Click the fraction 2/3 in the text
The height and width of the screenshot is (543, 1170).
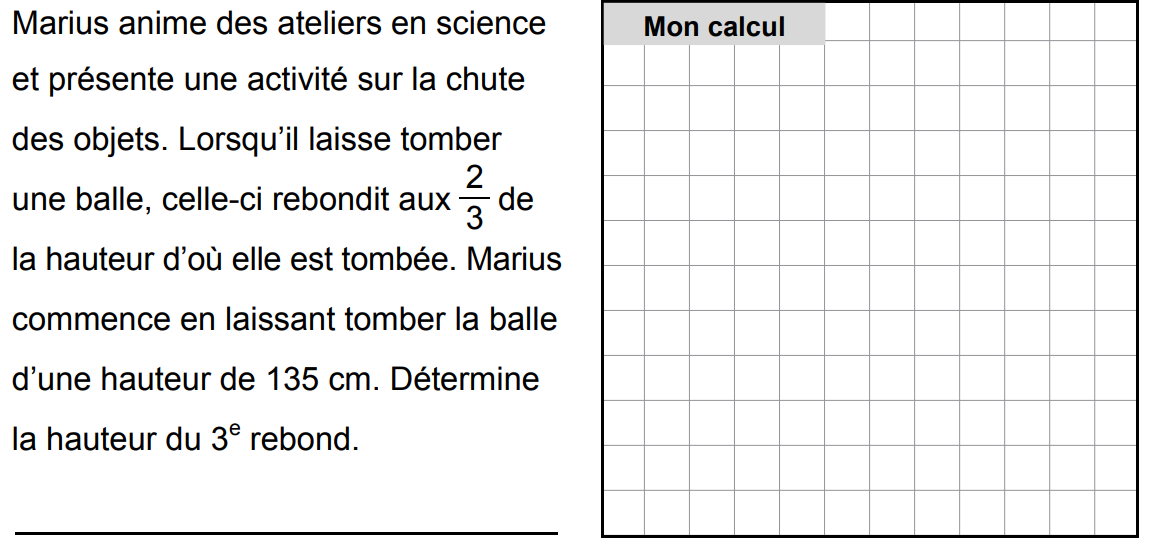(x=474, y=198)
